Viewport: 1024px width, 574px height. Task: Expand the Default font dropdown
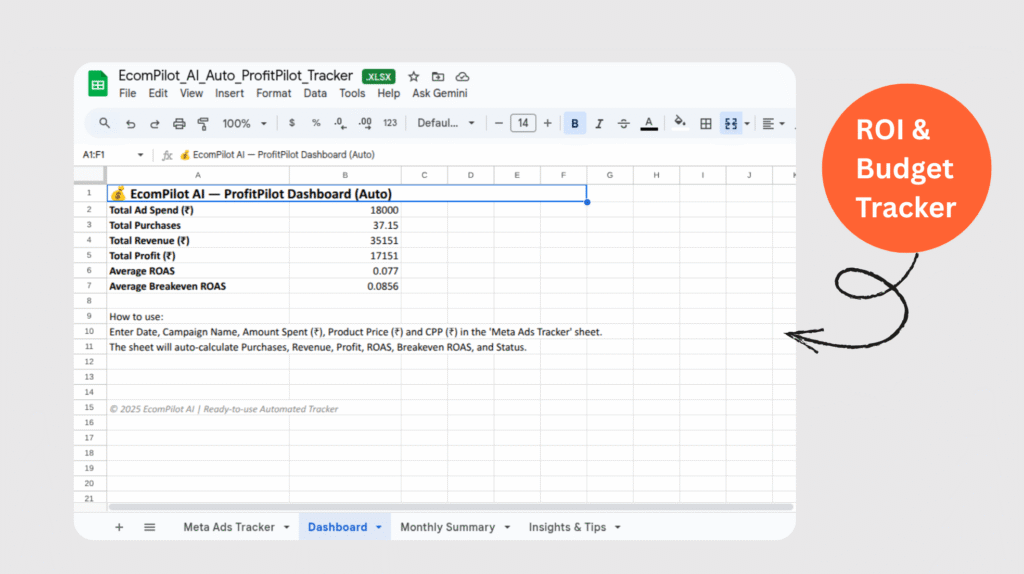[447, 124]
